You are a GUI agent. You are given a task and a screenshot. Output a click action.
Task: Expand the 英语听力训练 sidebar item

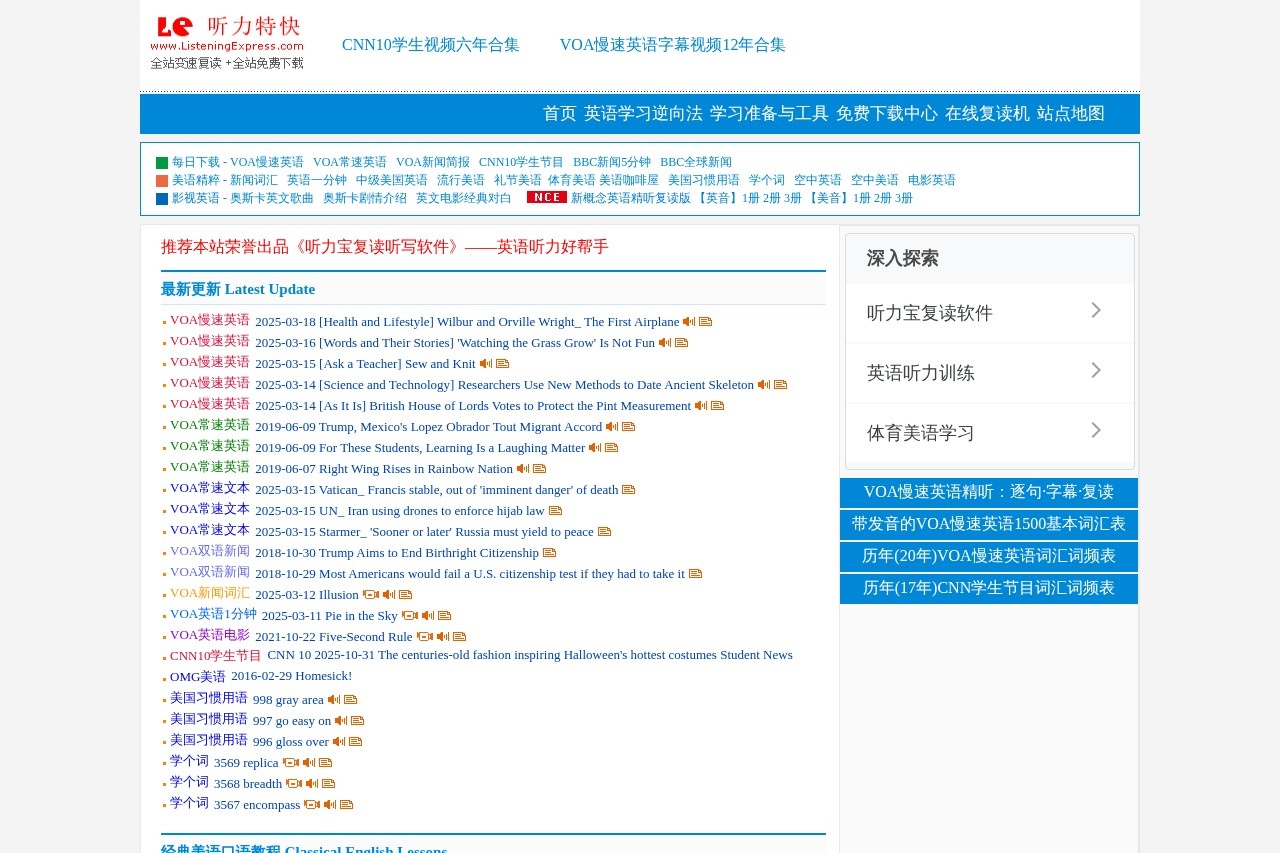point(989,372)
